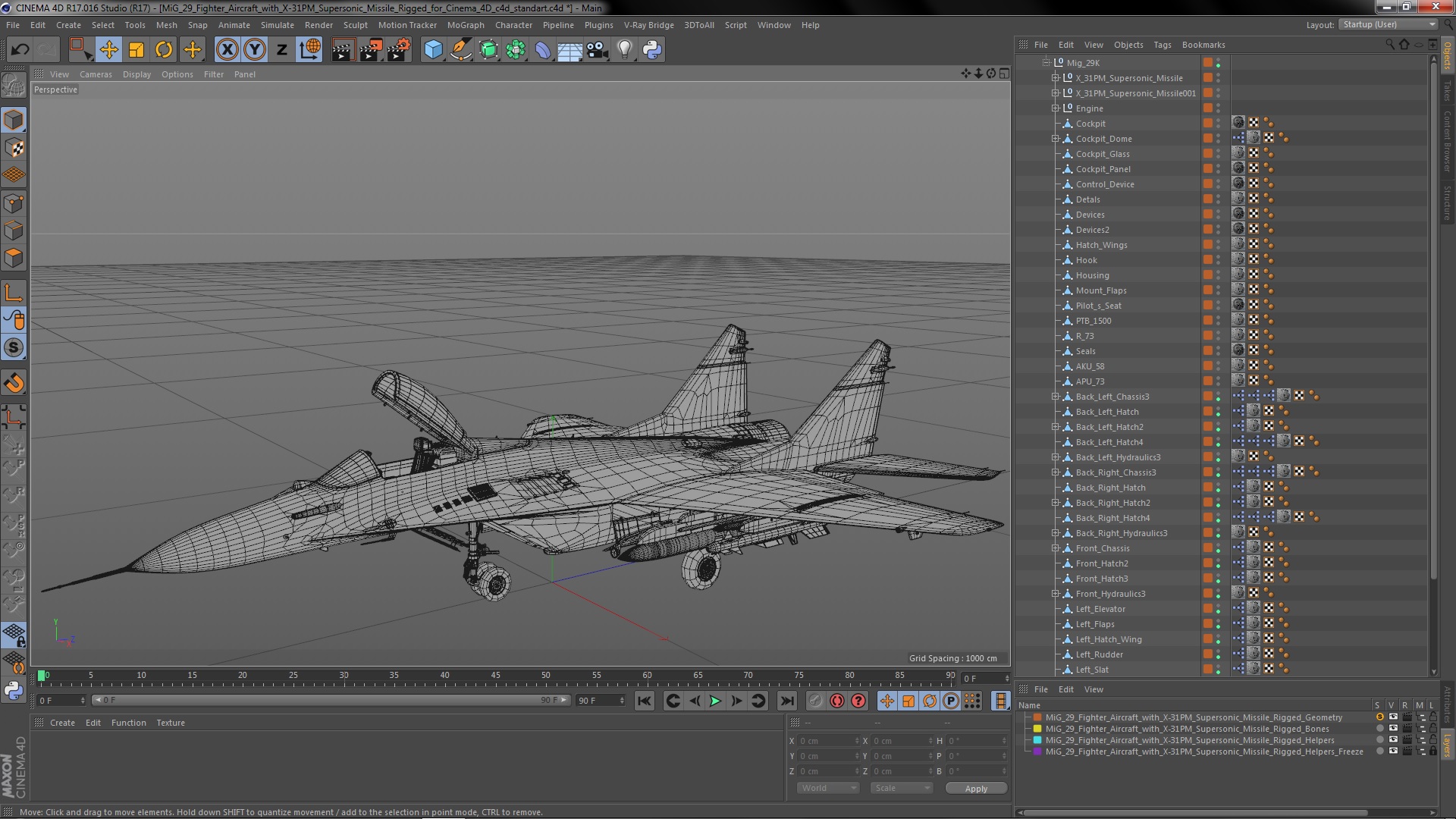Screen dimensions: 1456x819
Task: Toggle solo on Geometry layer
Action: coord(1379,717)
